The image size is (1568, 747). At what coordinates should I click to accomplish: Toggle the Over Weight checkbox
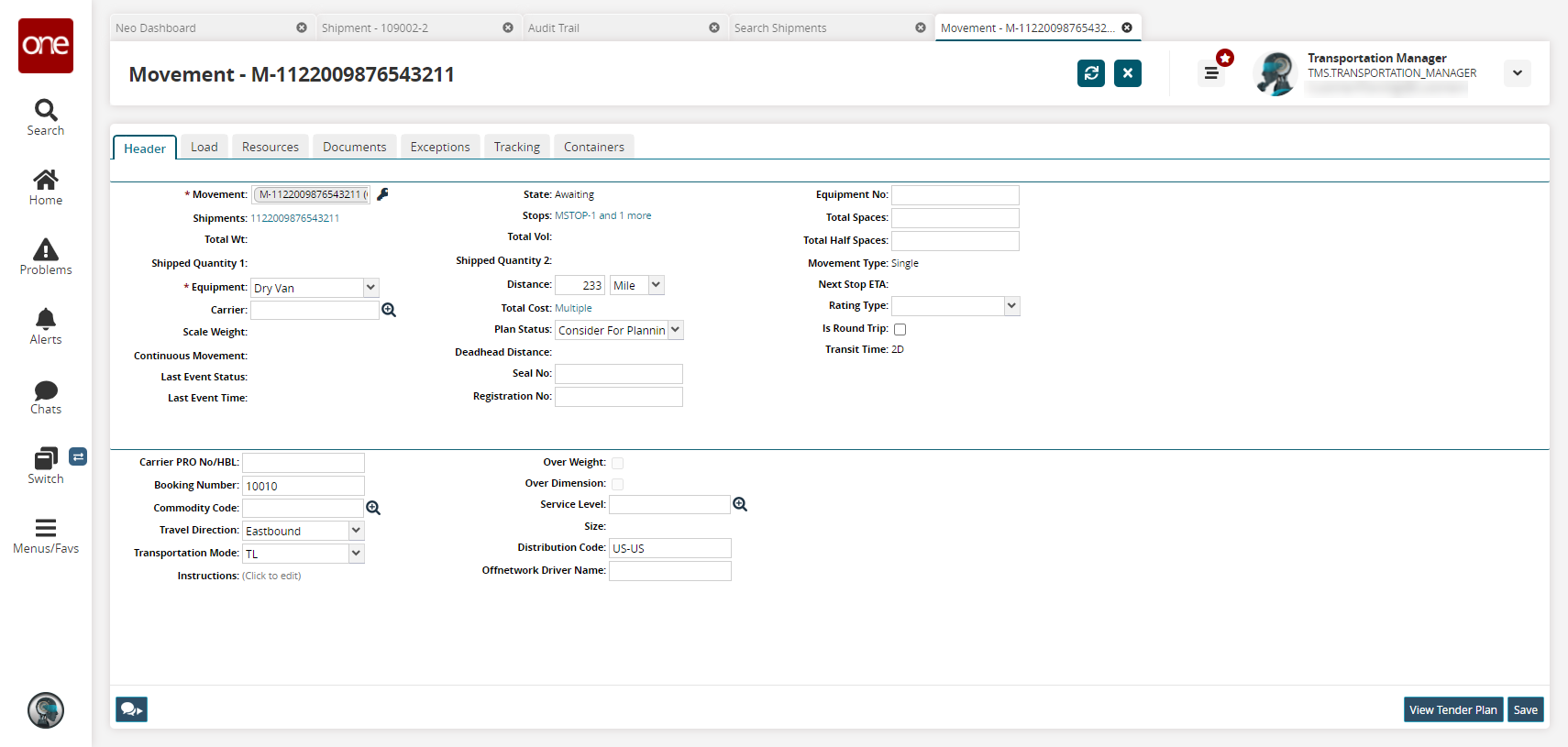click(x=617, y=463)
